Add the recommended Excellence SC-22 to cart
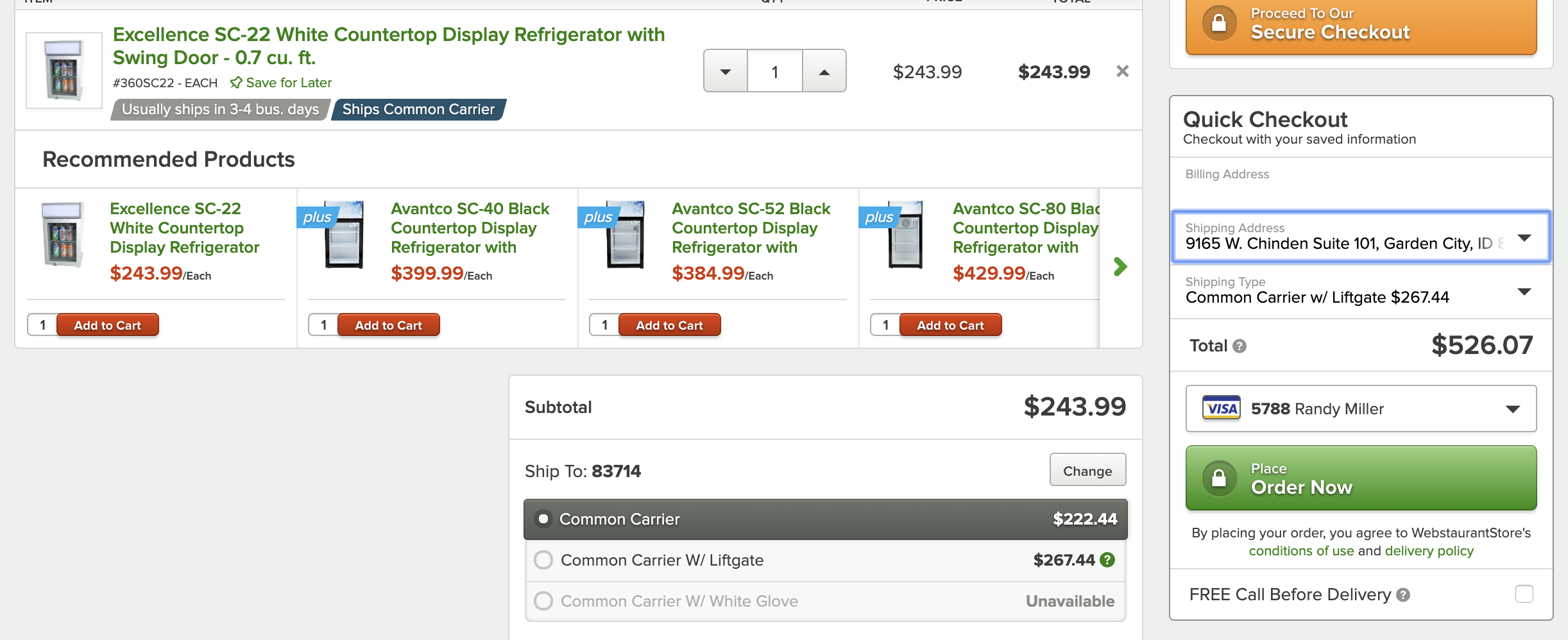Screen dimensions: 1568x640 coord(107,325)
